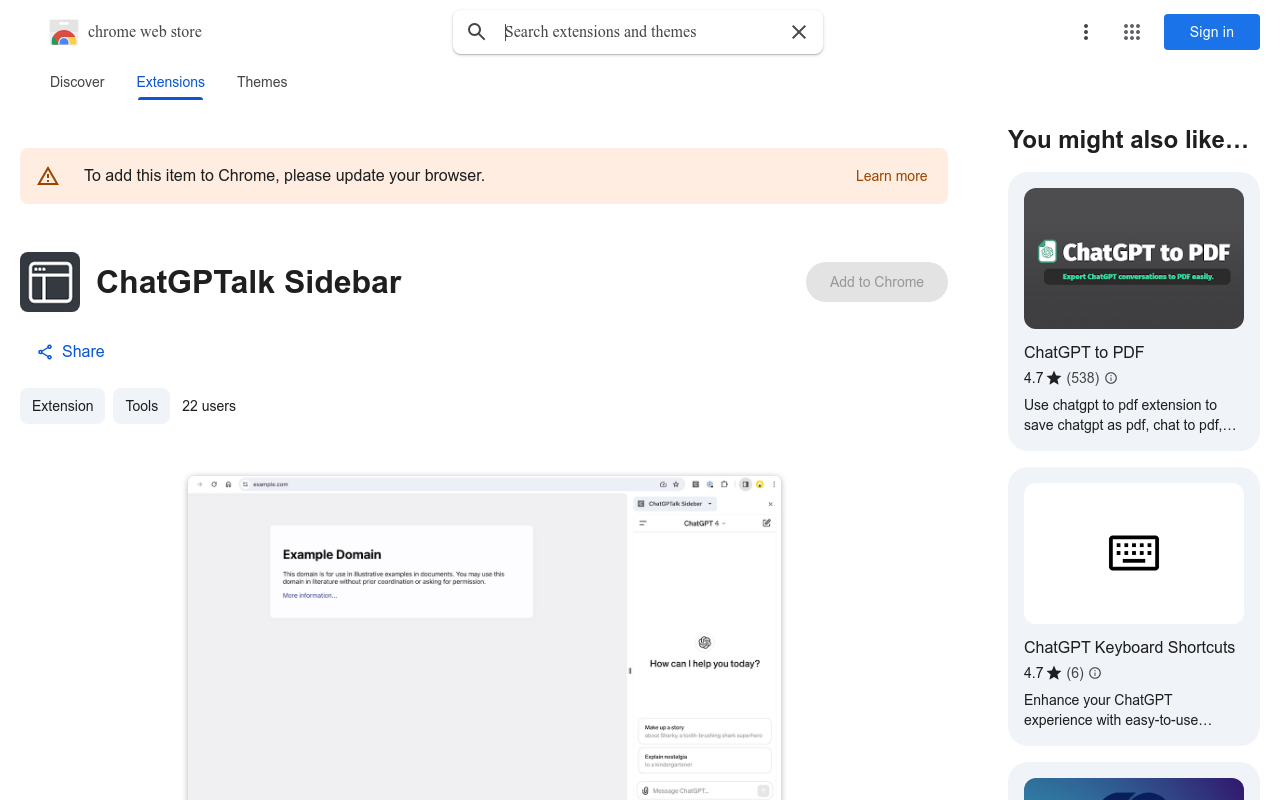Screen dimensions: 1280x800
Task: Click the Keyboard Shortcuts rating star
Action: pos(1054,673)
